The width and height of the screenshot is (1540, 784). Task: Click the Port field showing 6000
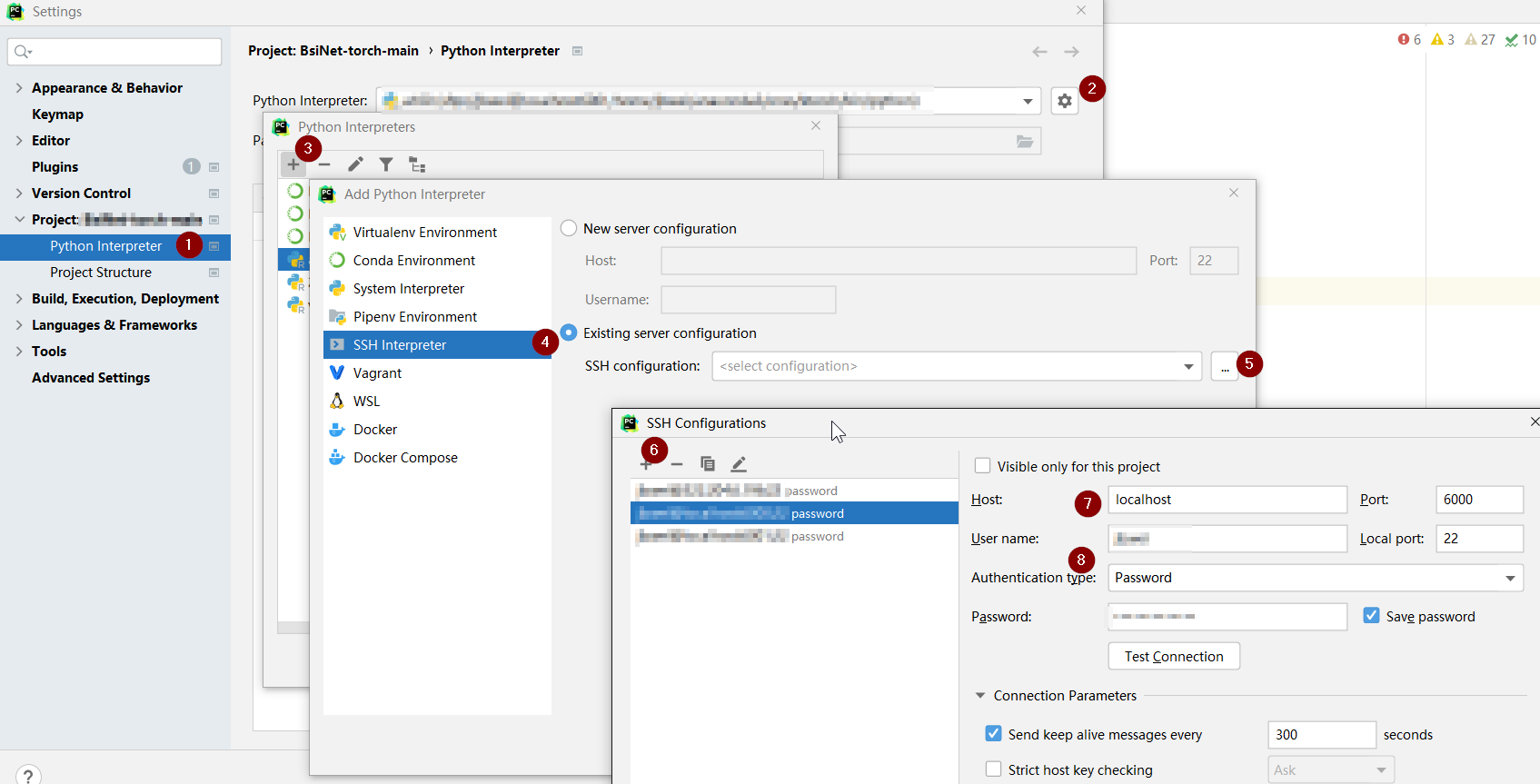[1479, 500]
